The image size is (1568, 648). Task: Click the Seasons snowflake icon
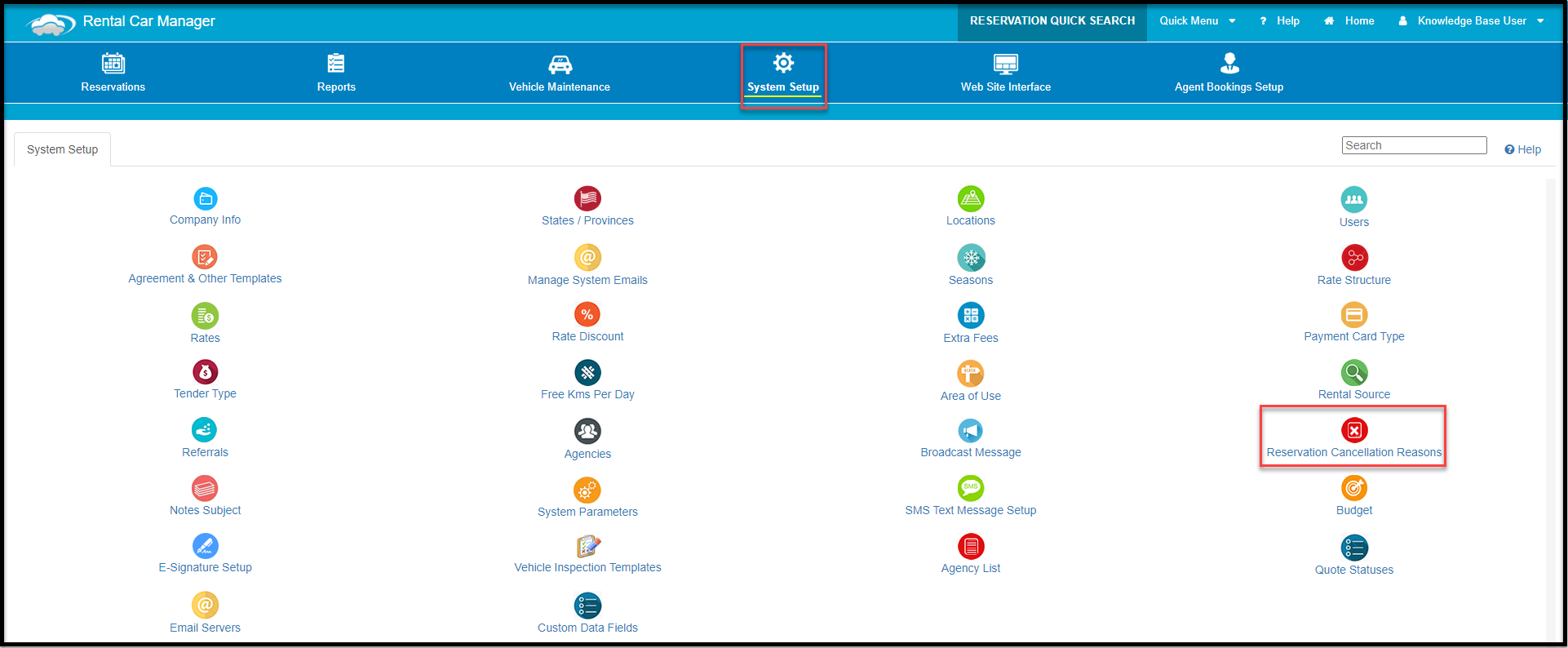click(971, 258)
